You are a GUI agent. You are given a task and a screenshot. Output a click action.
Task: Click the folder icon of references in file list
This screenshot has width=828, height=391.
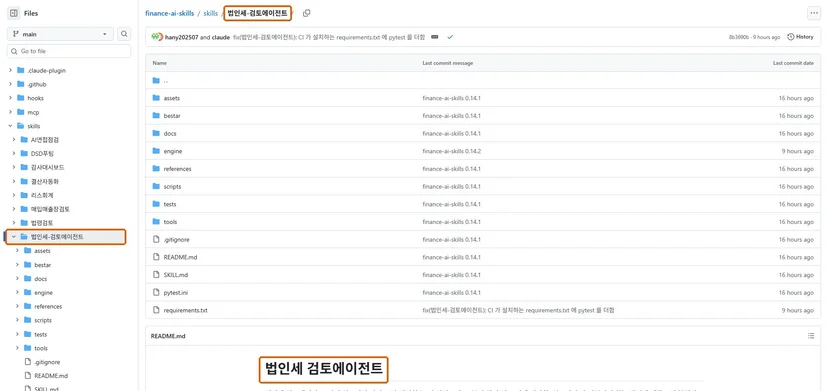156,169
